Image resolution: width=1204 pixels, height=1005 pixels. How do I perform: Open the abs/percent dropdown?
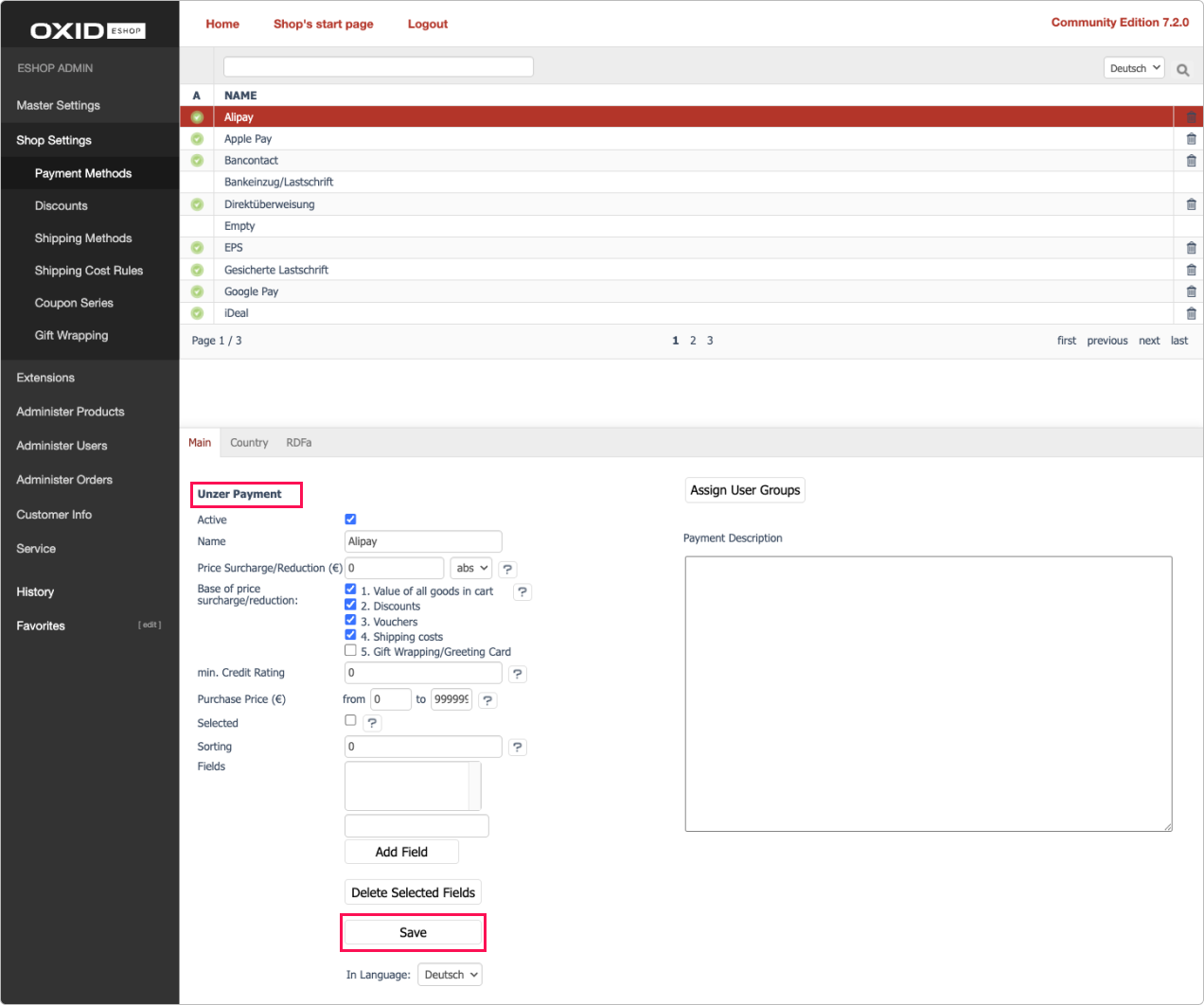pyautogui.click(x=470, y=568)
